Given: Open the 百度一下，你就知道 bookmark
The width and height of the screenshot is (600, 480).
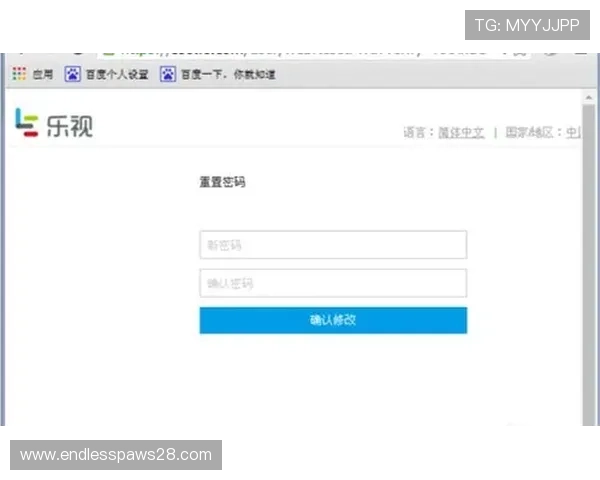Looking at the screenshot, I should 217,74.
